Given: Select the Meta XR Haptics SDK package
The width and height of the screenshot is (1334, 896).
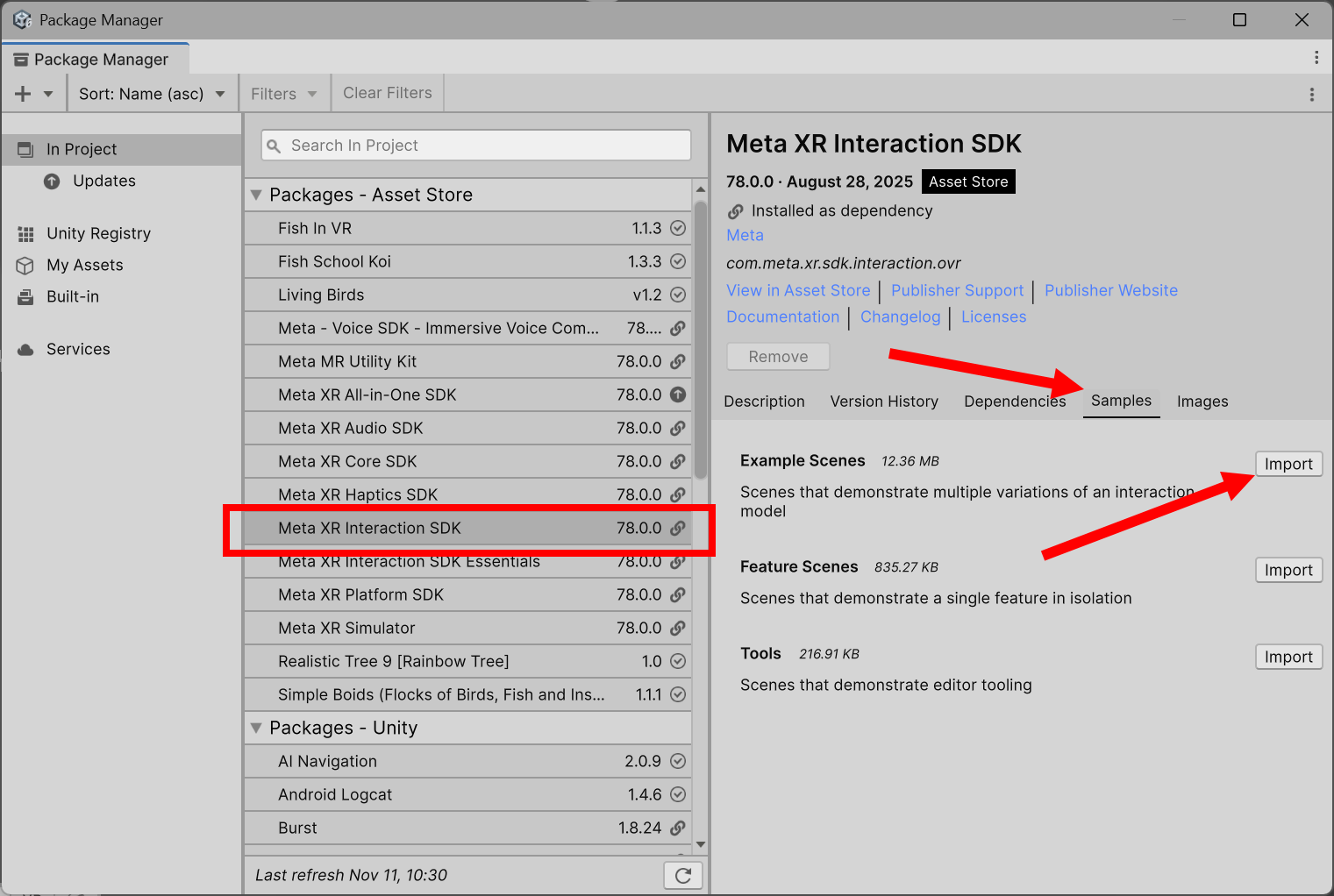Looking at the screenshot, I should pos(468,494).
